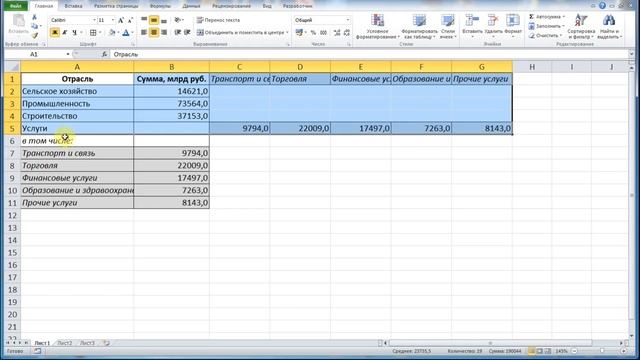Click the Decrease Decimal icon
Viewport: 640px width, 360px height.
[x=347, y=32]
